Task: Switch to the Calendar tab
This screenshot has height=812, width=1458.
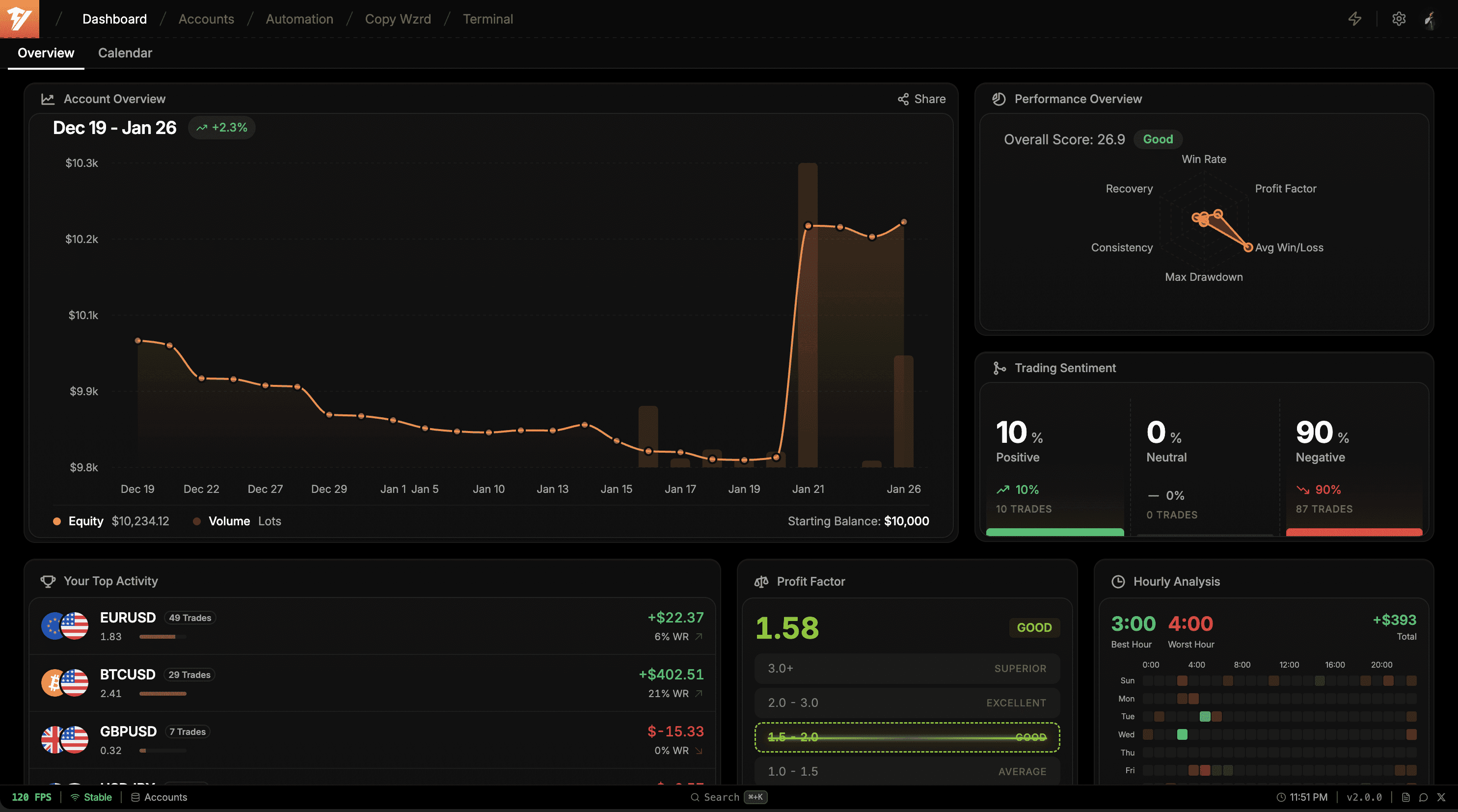Action: pyautogui.click(x=125, y=53)
